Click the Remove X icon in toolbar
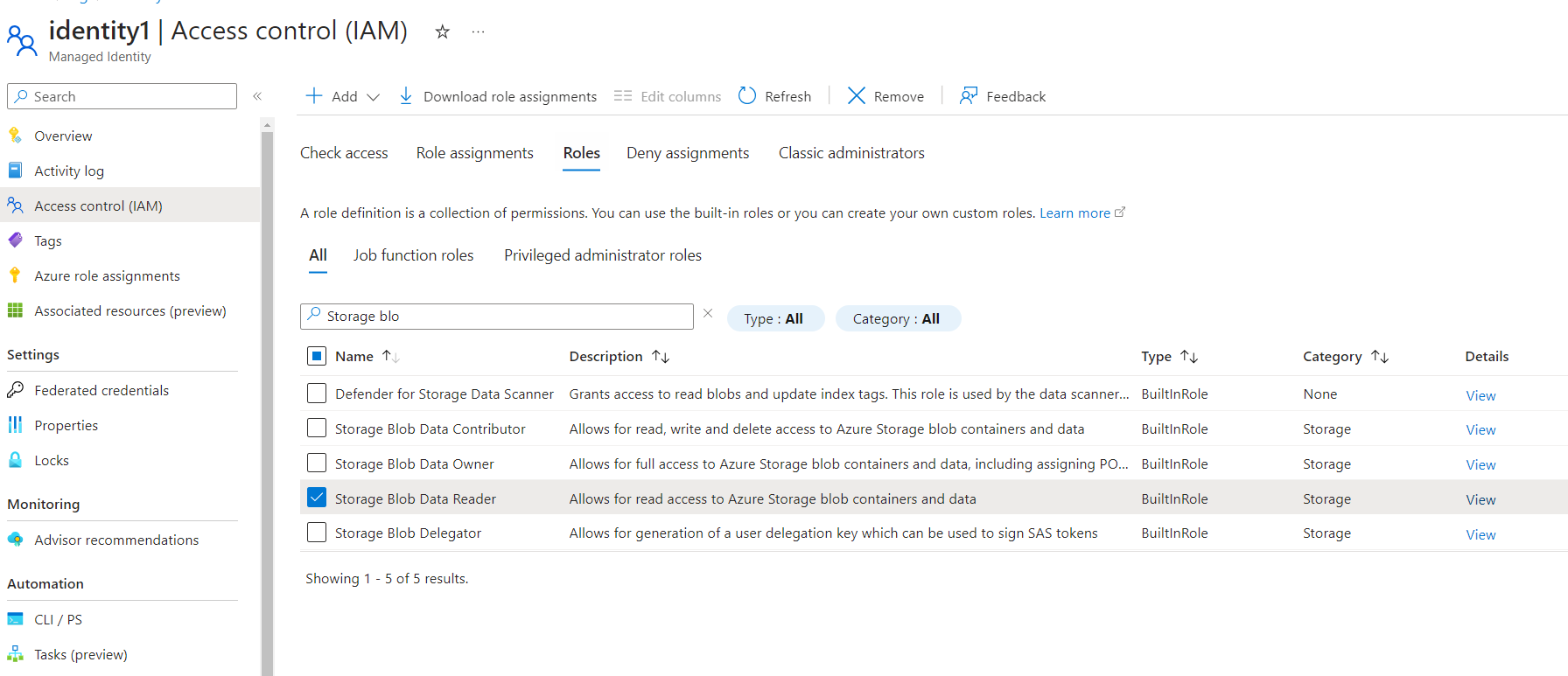This screenshot has height=676, width=1568. (857, 95)
